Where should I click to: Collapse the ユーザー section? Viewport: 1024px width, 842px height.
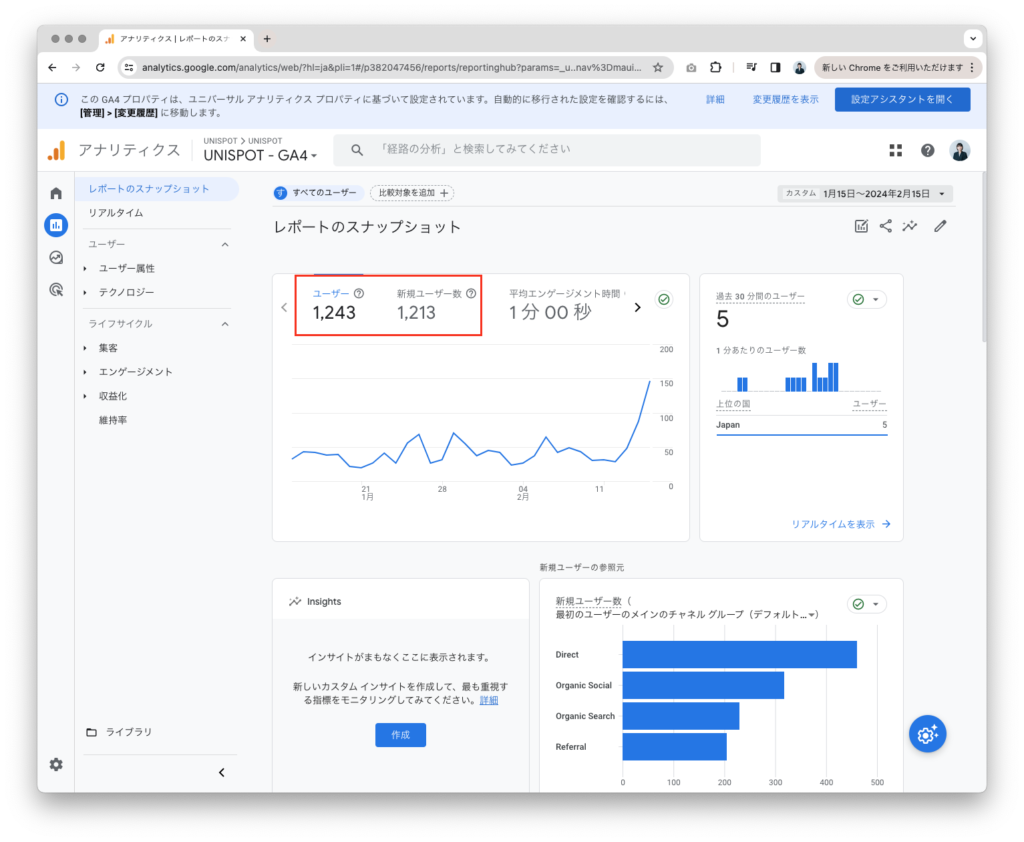pos(225,244)
